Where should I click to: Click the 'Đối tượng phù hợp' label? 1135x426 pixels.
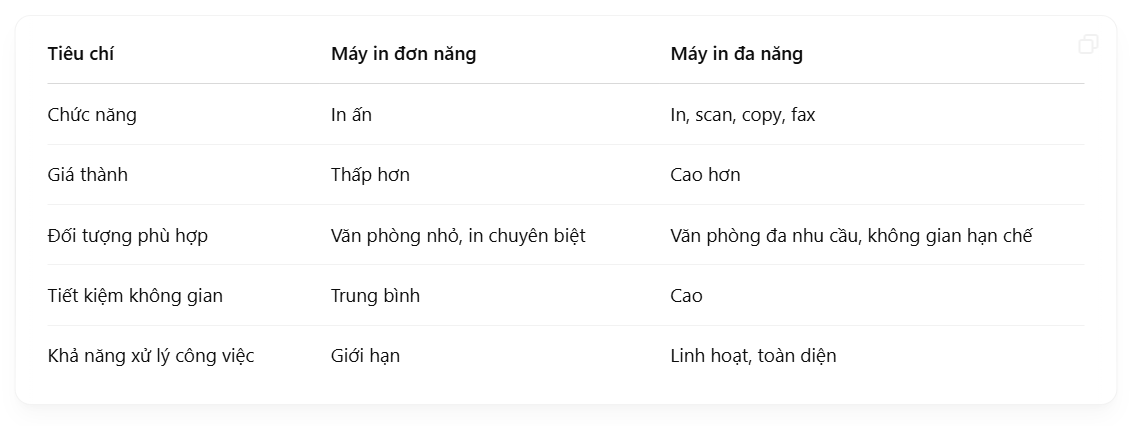pyautogui.click(x=127, y=236)
